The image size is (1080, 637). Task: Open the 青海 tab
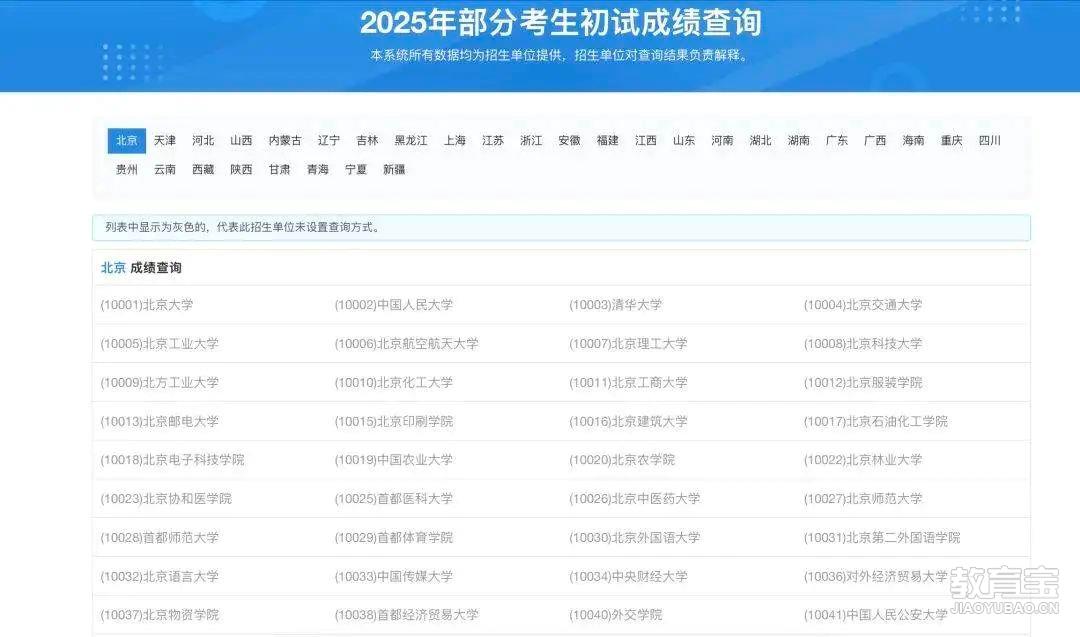318,169
